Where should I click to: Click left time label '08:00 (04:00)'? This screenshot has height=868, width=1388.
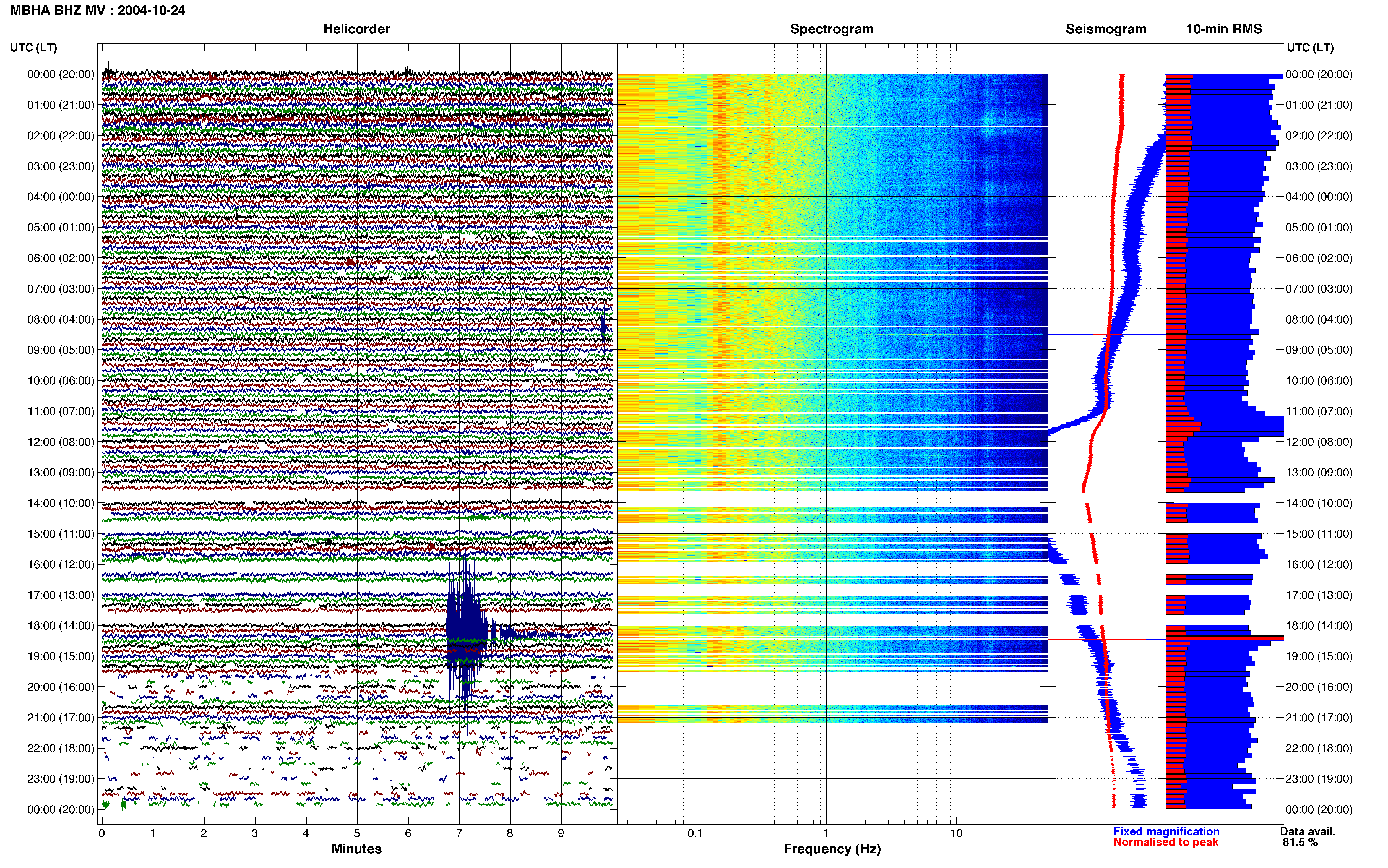click(60, 319)
